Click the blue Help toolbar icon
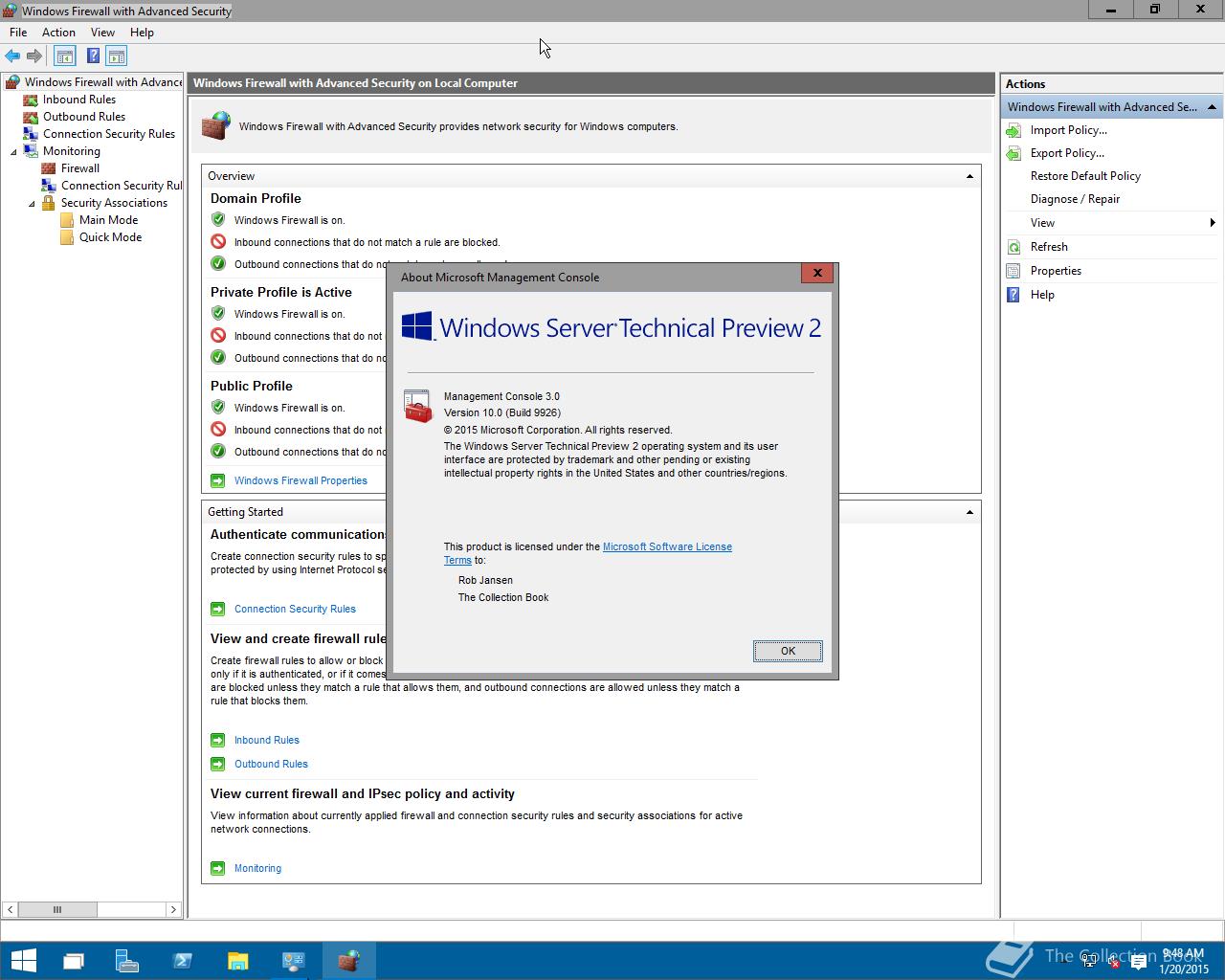 coord(93,56)
